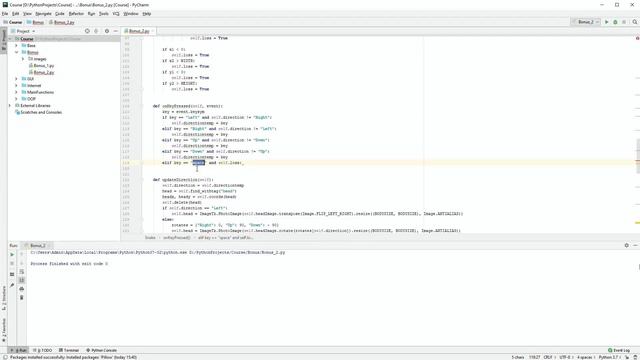Expand External Libraries node
640x360 pixels.
[x=10, y=105]
